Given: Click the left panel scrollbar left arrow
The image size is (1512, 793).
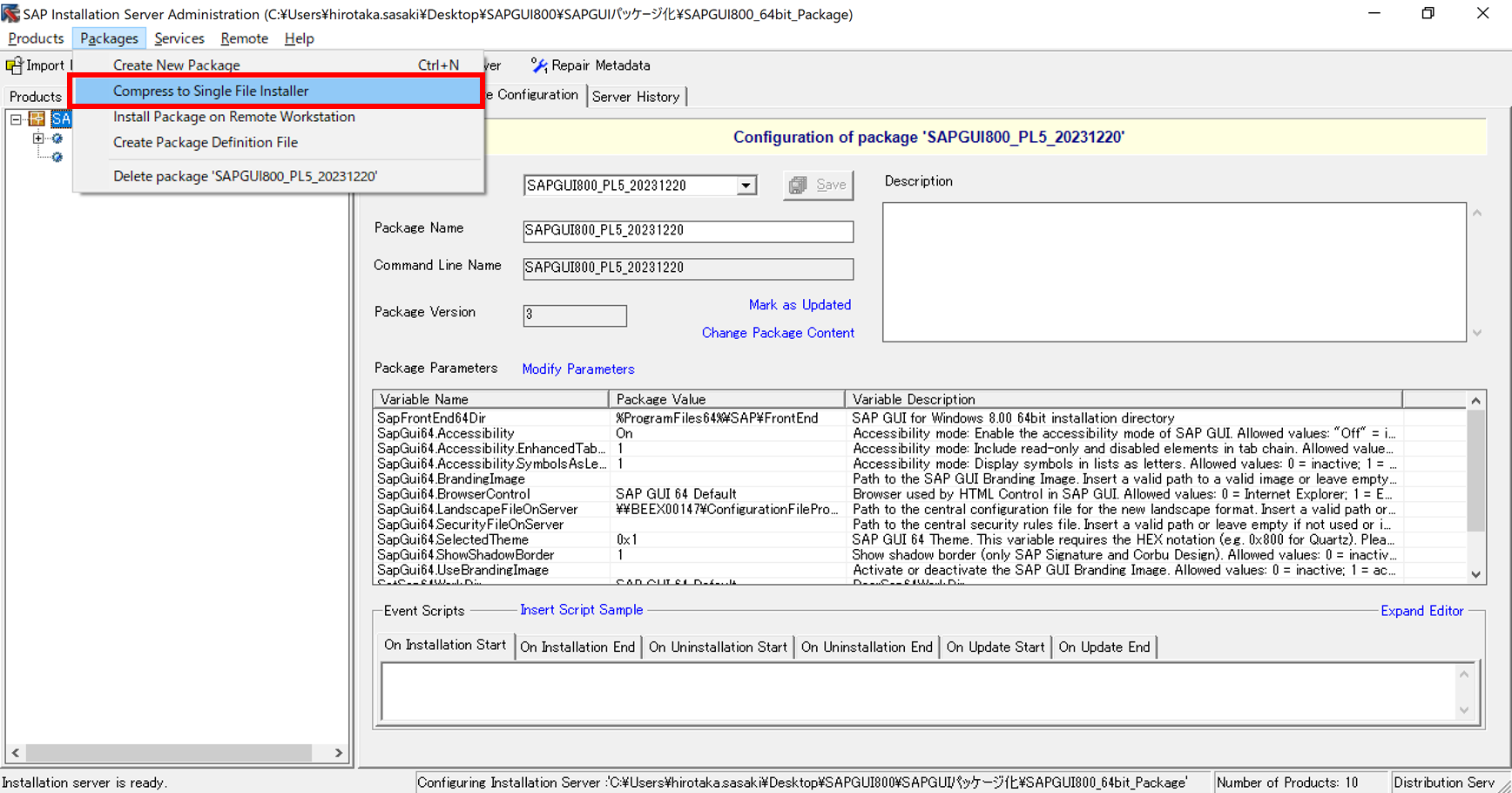Looking at the screenshot, I should [x=16, y=753].
